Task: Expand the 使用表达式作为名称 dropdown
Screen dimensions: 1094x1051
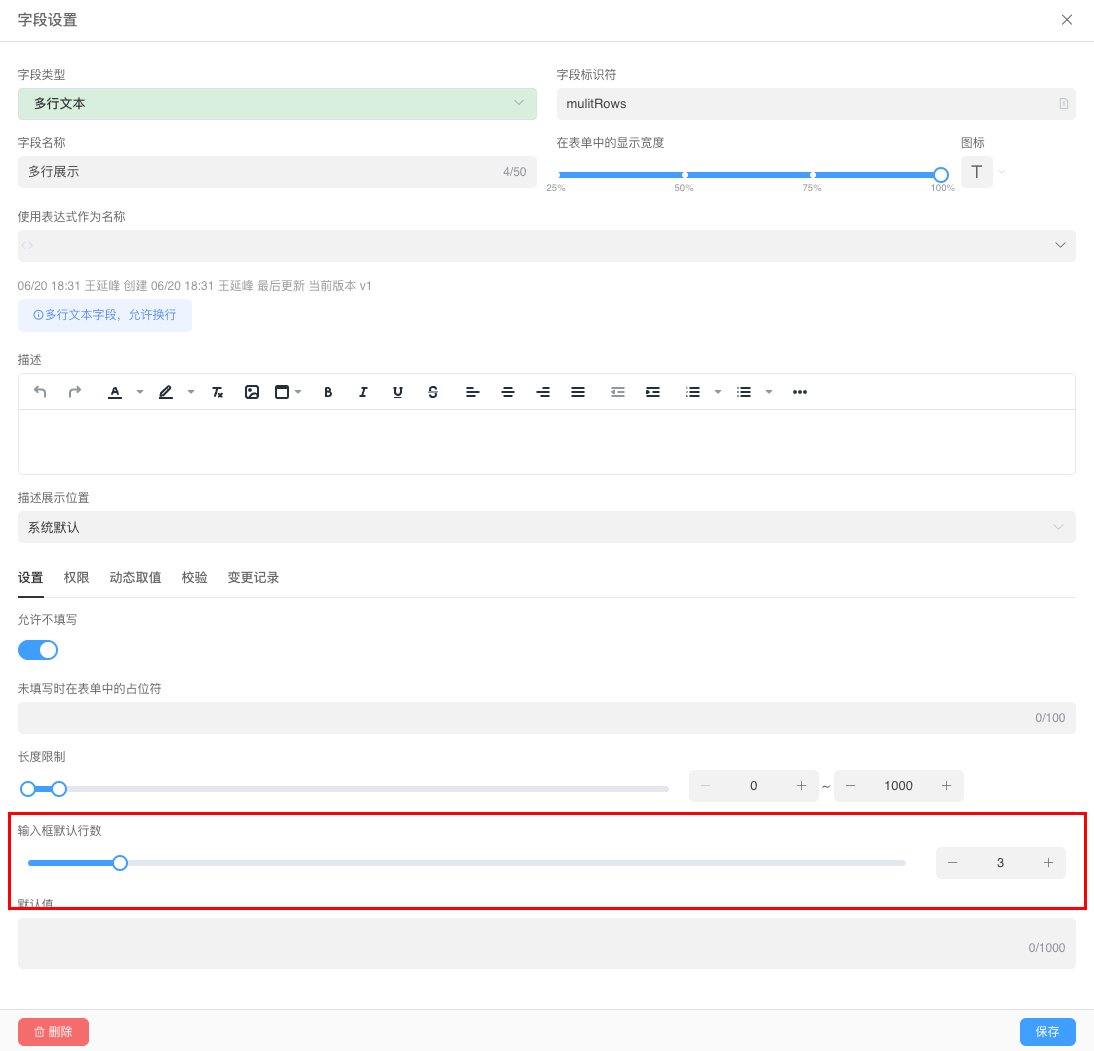Action: [546, 246]
